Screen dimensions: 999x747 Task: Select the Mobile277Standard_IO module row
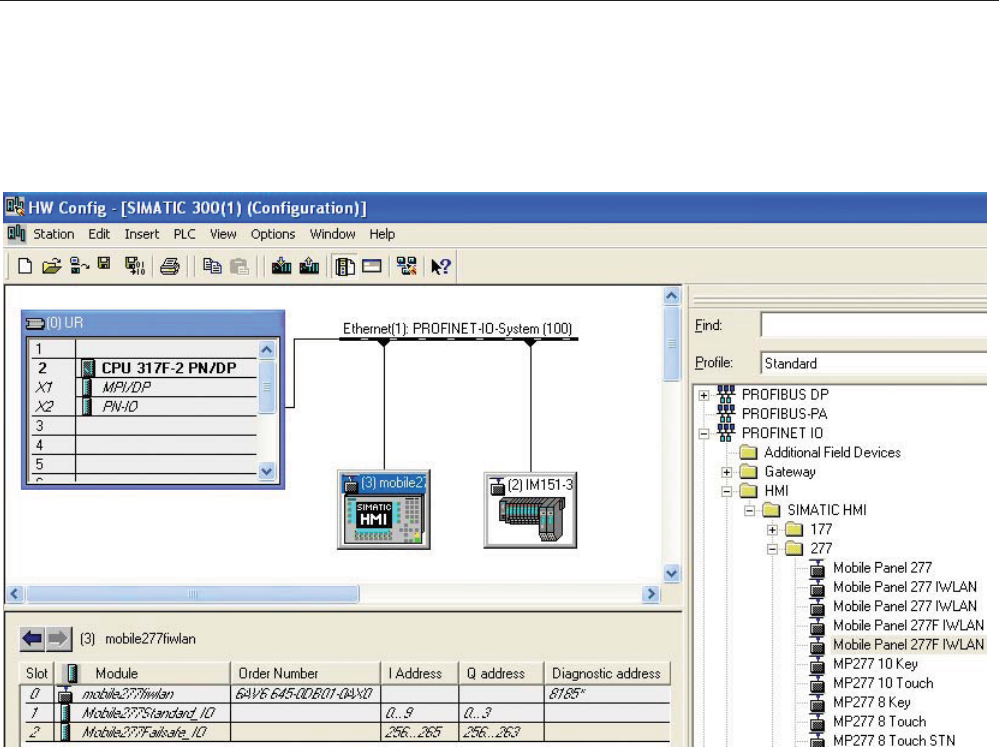tap(345, 713)
